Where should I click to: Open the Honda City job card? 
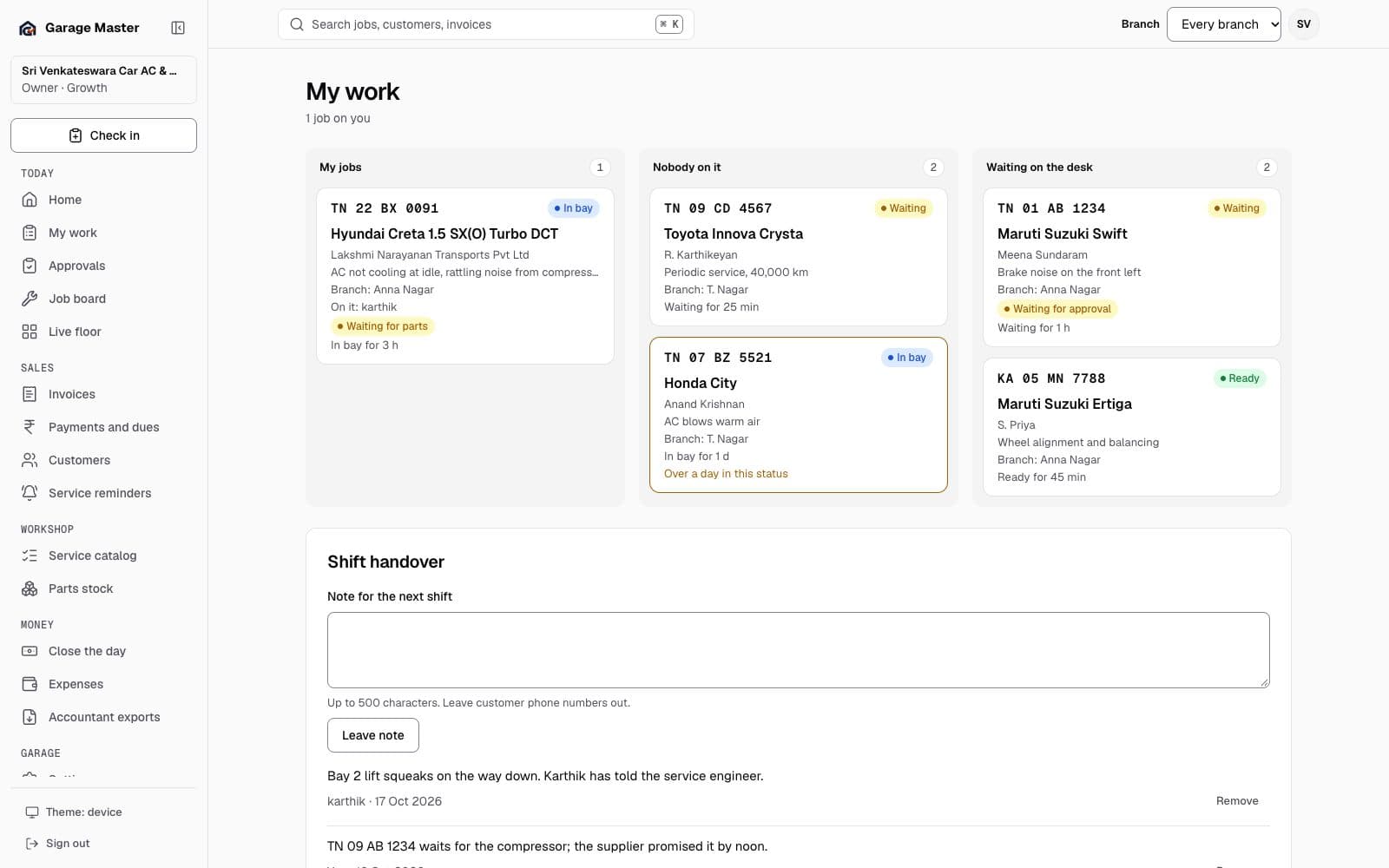click(799, 415)
